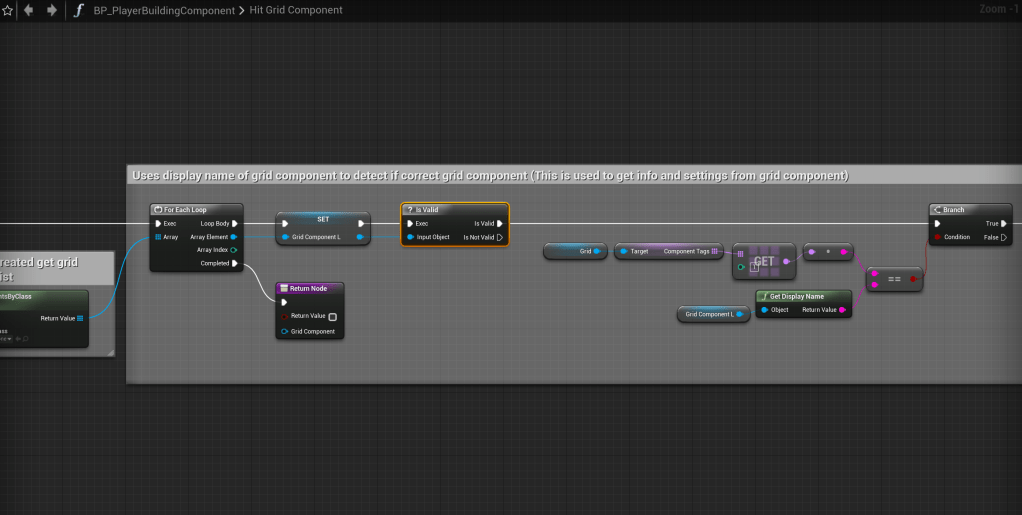Click the Array Index output pin

coord(234,250)
